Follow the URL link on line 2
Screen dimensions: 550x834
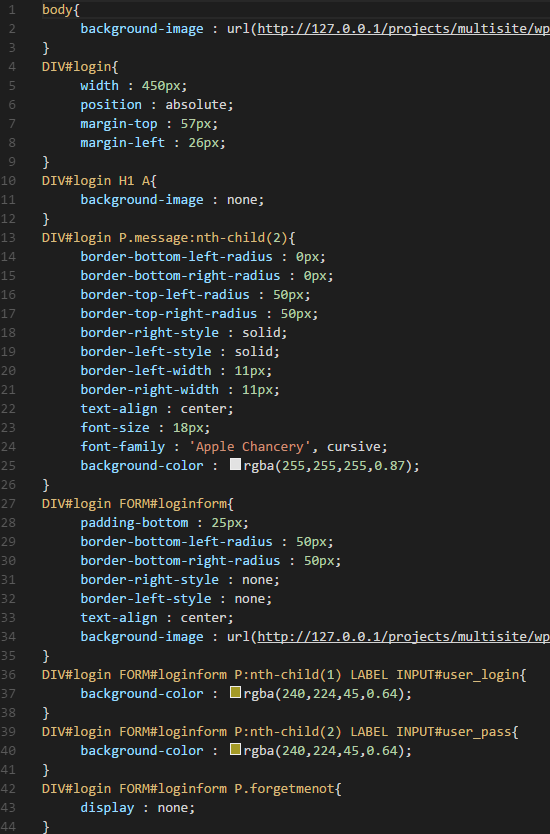[x=404, y=29]
